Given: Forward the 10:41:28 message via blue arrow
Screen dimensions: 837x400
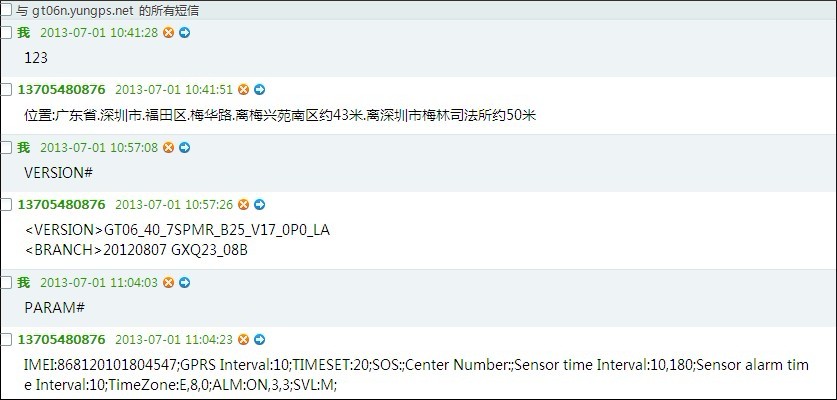Looking at the screenshot, I should [x=185, y=33].
